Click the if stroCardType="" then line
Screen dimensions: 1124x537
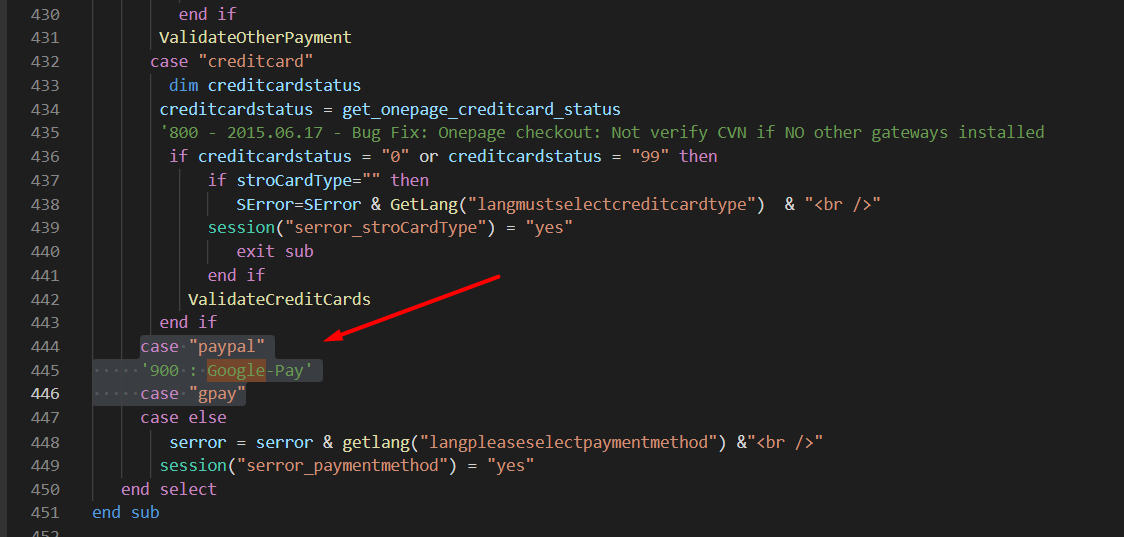[318, 180]
